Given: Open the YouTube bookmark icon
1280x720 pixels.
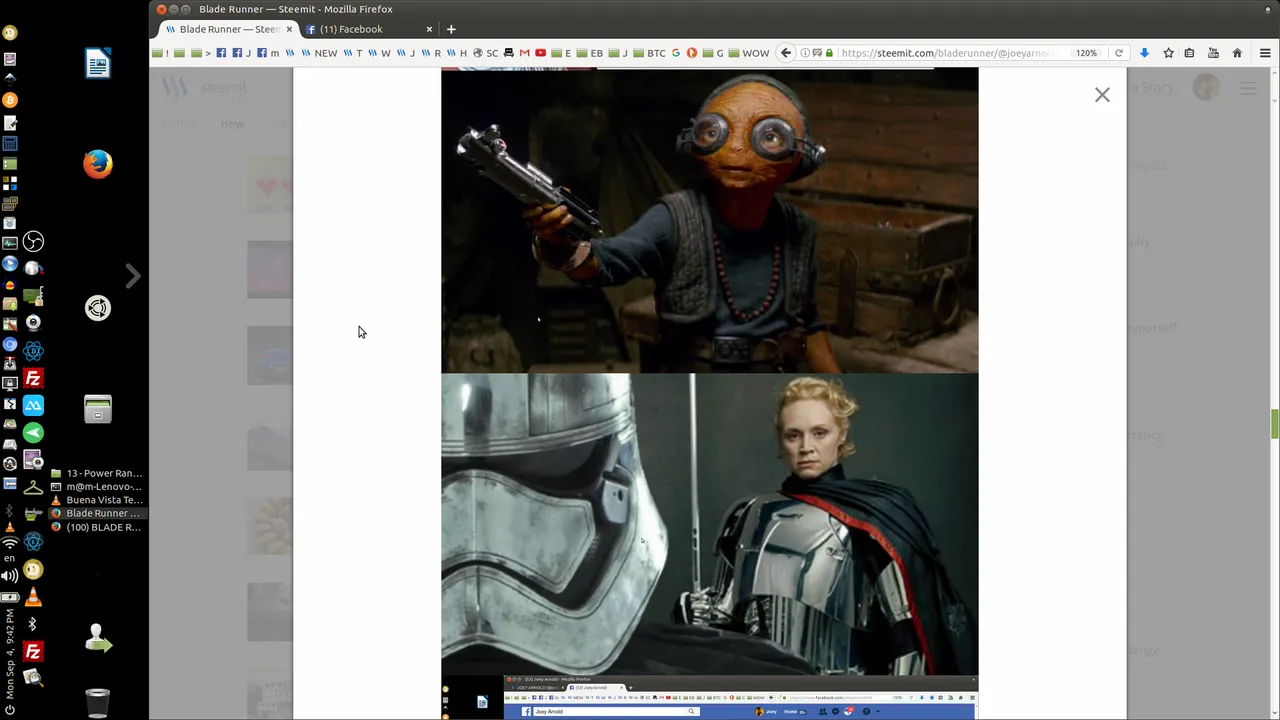Looking at the screenshot, I should click(541, 53).
